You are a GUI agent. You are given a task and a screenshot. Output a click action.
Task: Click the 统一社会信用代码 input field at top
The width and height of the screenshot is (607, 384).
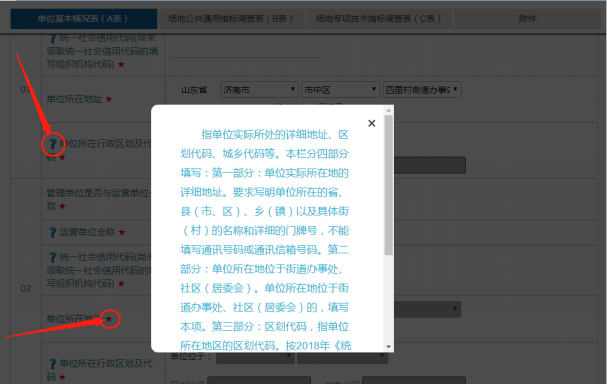coord(247,50)
